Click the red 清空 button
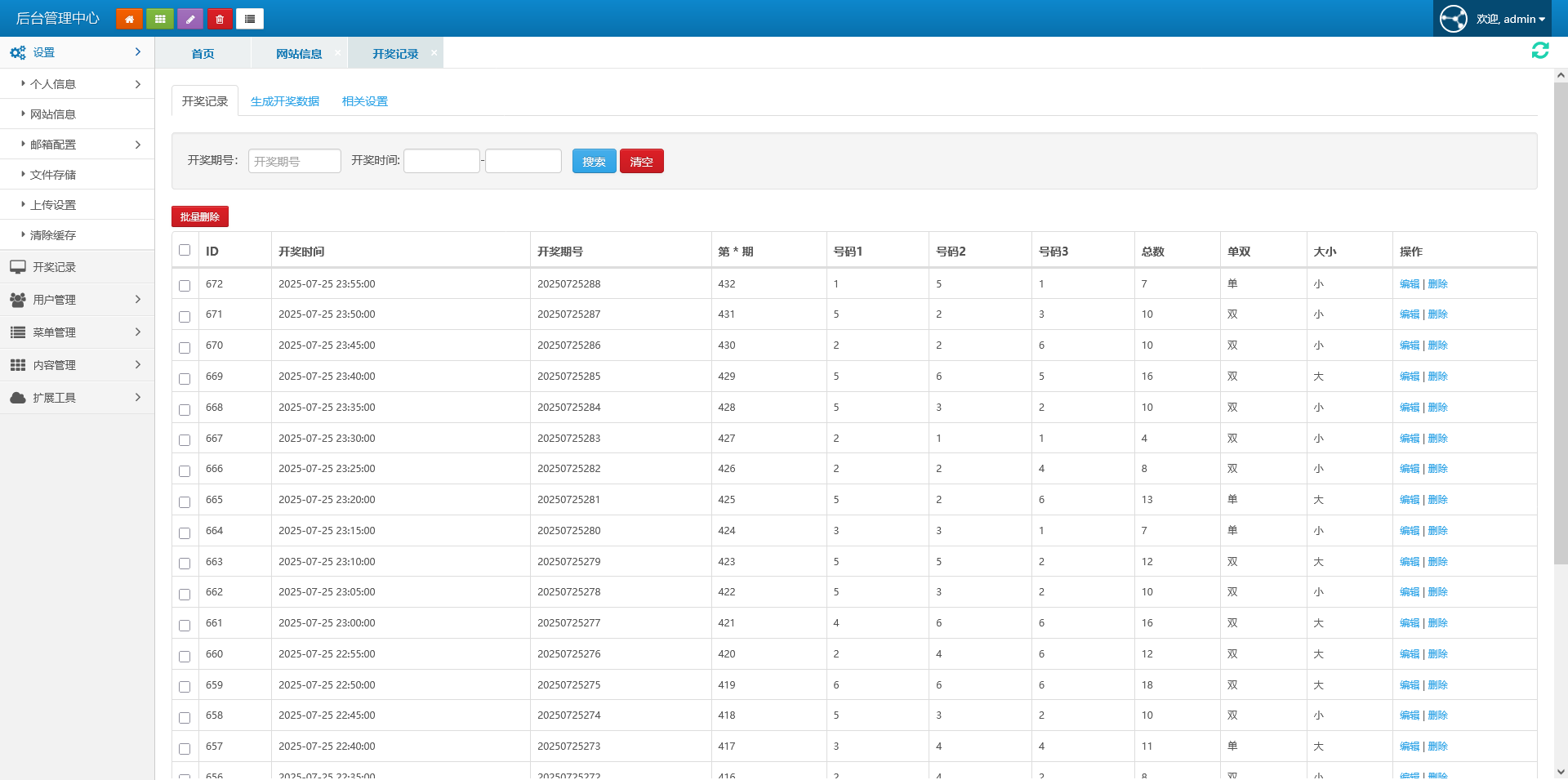This screenshot has width=1568, height=780. (642, 161)
